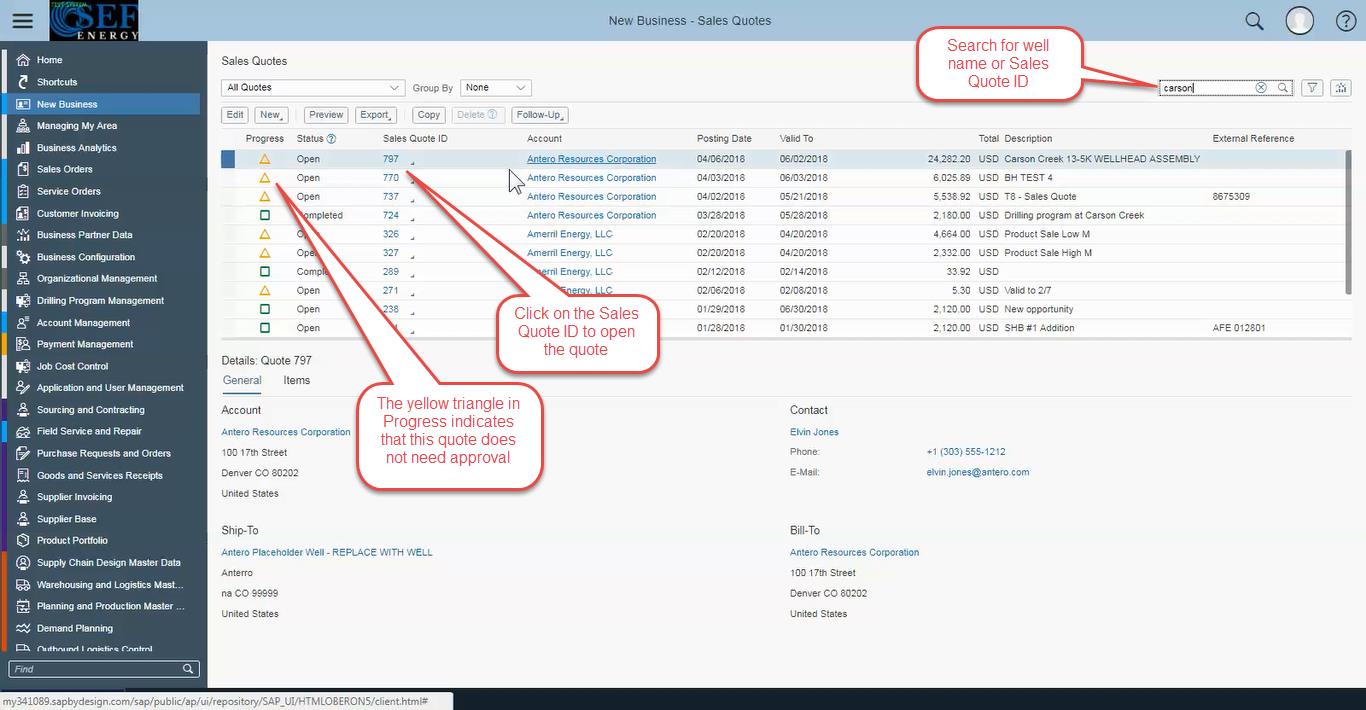Click the Status column help icon
This screenshot has width=1366, height=710.
[331, 139]
